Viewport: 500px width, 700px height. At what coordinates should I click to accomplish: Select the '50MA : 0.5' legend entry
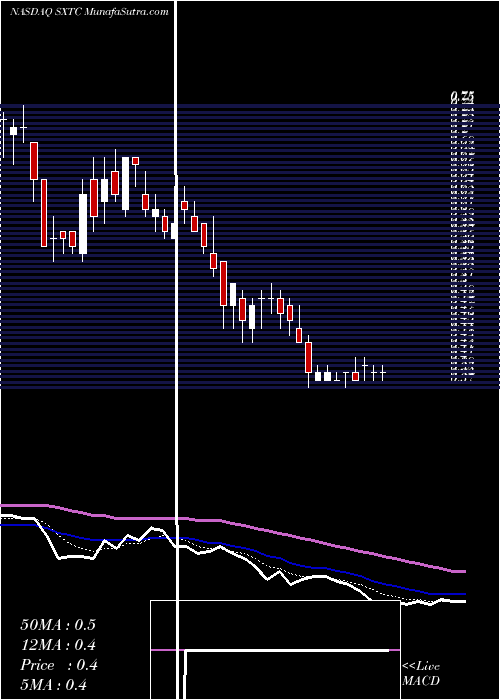58,625
